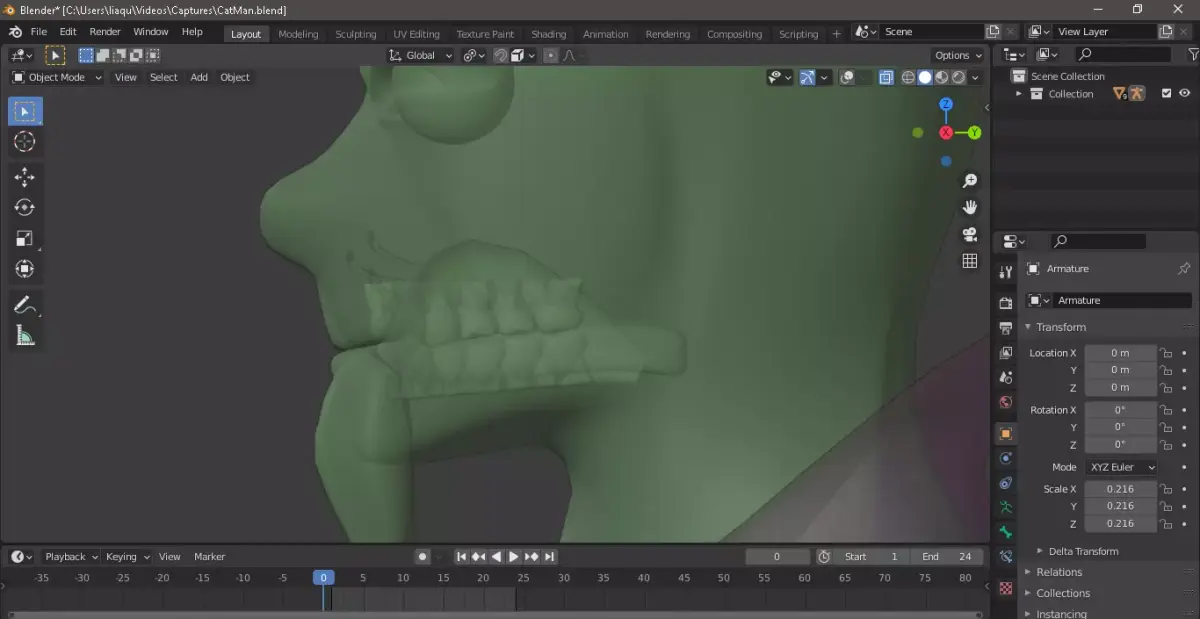Toggle the Location X lock icon
This screenshot has height=619, width=1200.
click(1166, 353)
